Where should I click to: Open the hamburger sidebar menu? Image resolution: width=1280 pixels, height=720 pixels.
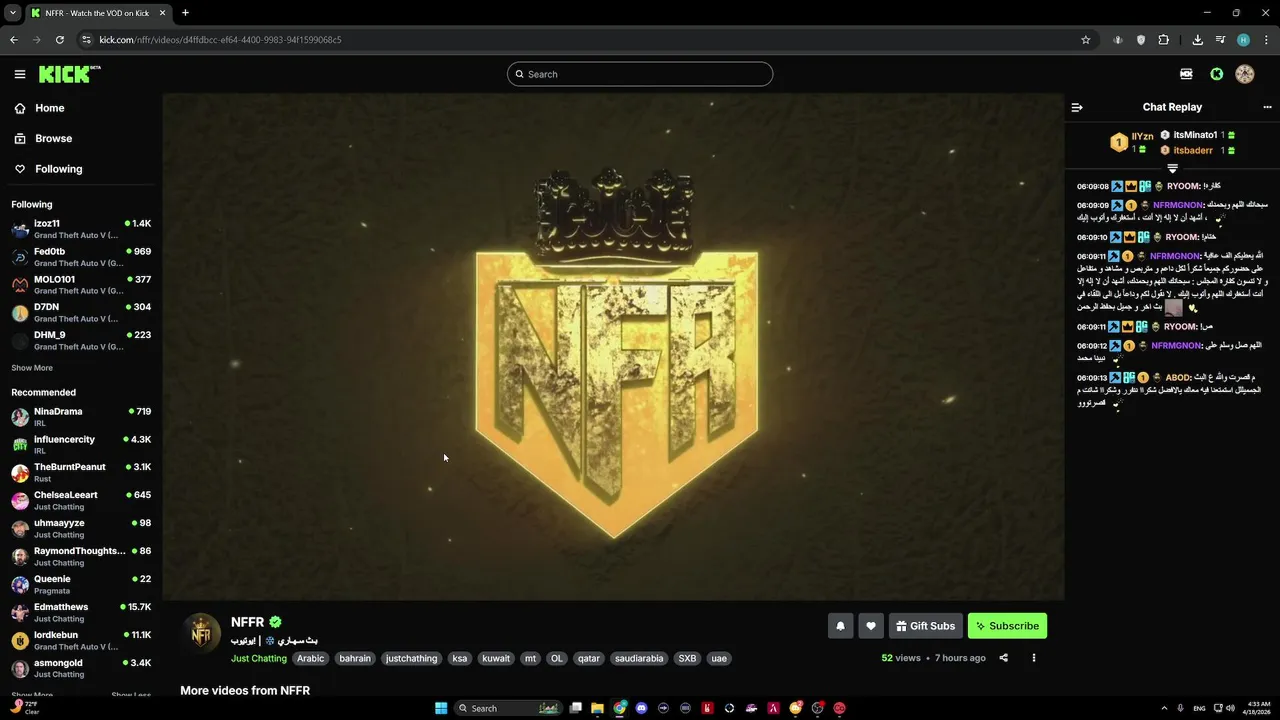pyautogui.click(x=20, y=74)
